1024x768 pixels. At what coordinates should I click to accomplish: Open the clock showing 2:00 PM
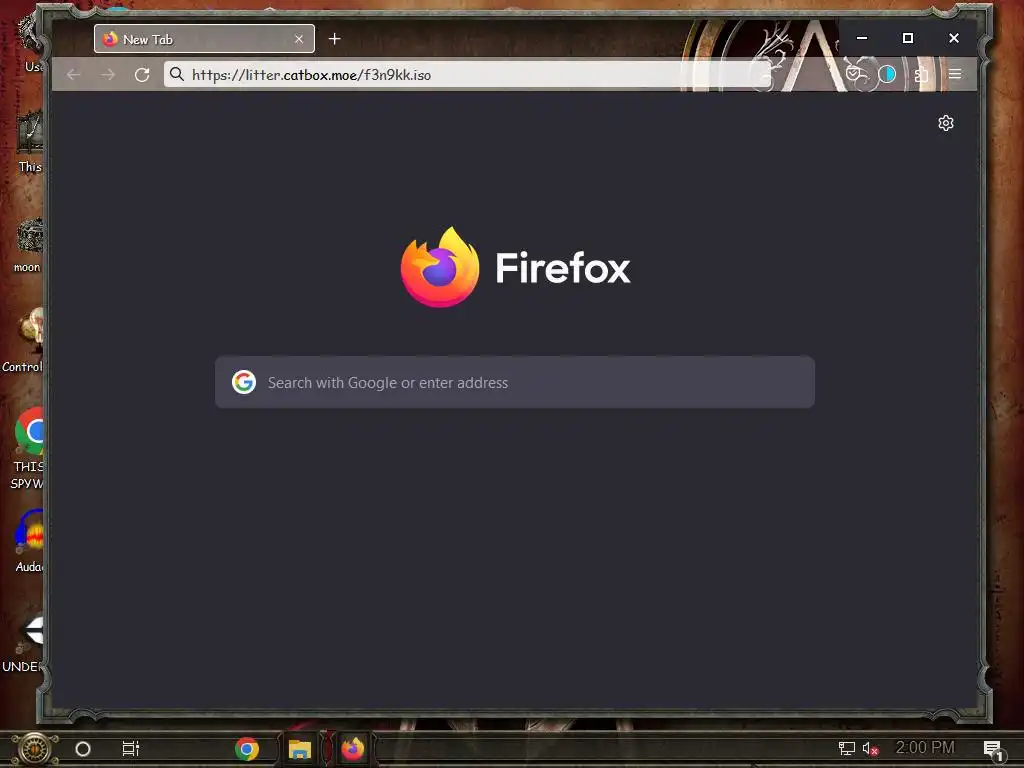coord(925,748)
